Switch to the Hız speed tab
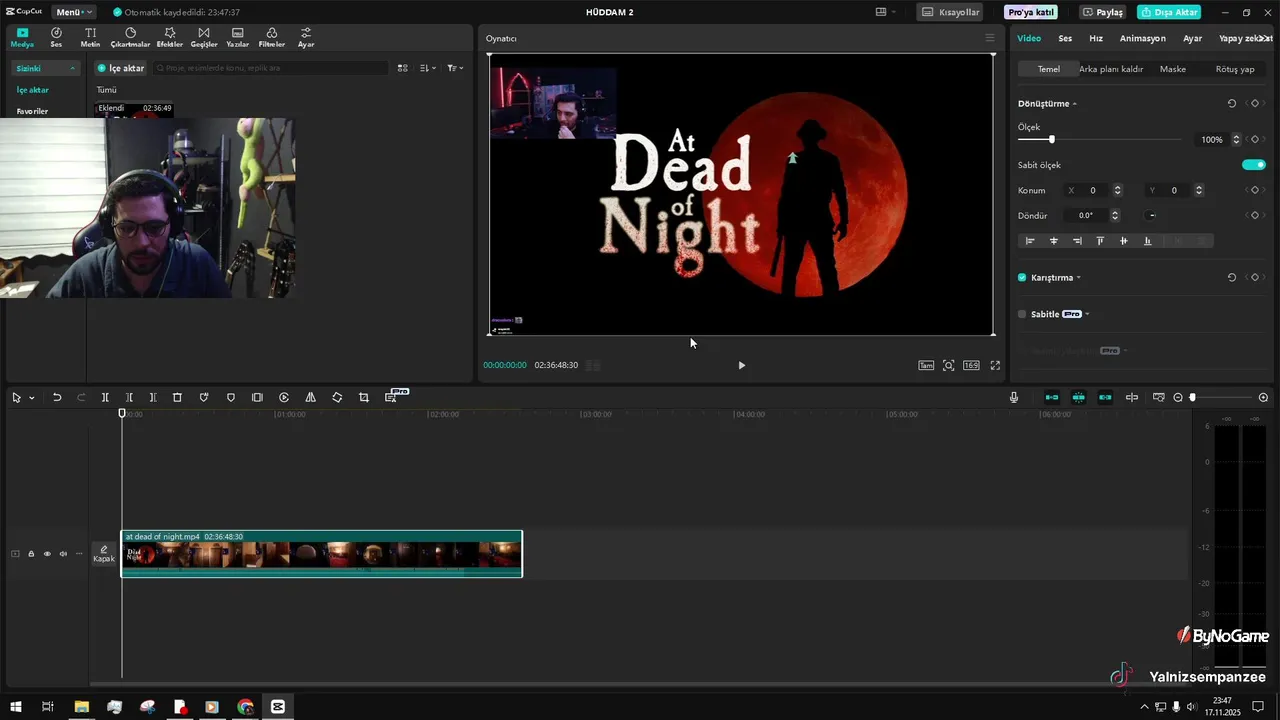Image resolution: width=1280 pixels, height=720 pixels. 1096,38
